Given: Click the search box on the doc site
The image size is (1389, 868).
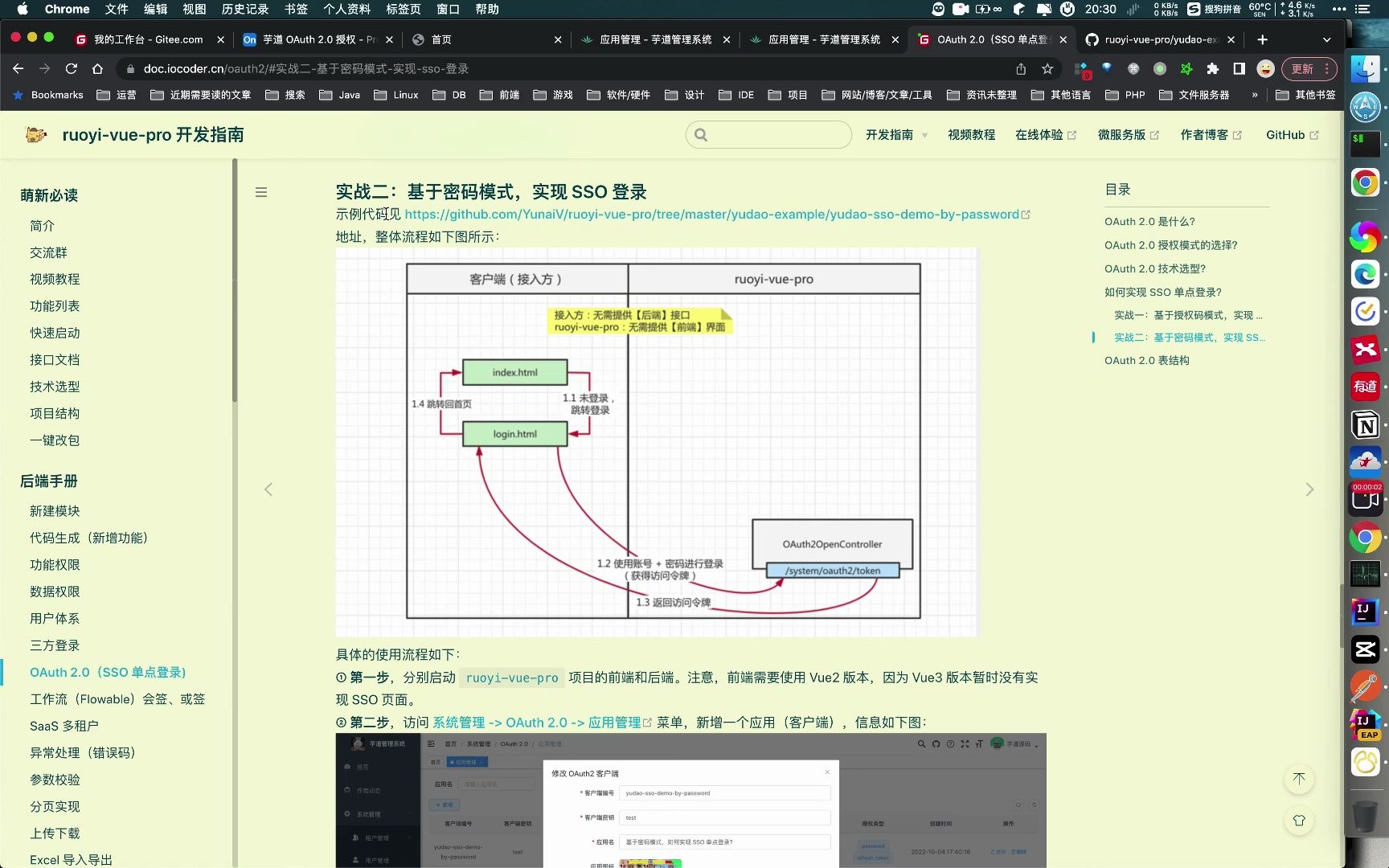Looking at the screenshot, I should pos(768,134).
